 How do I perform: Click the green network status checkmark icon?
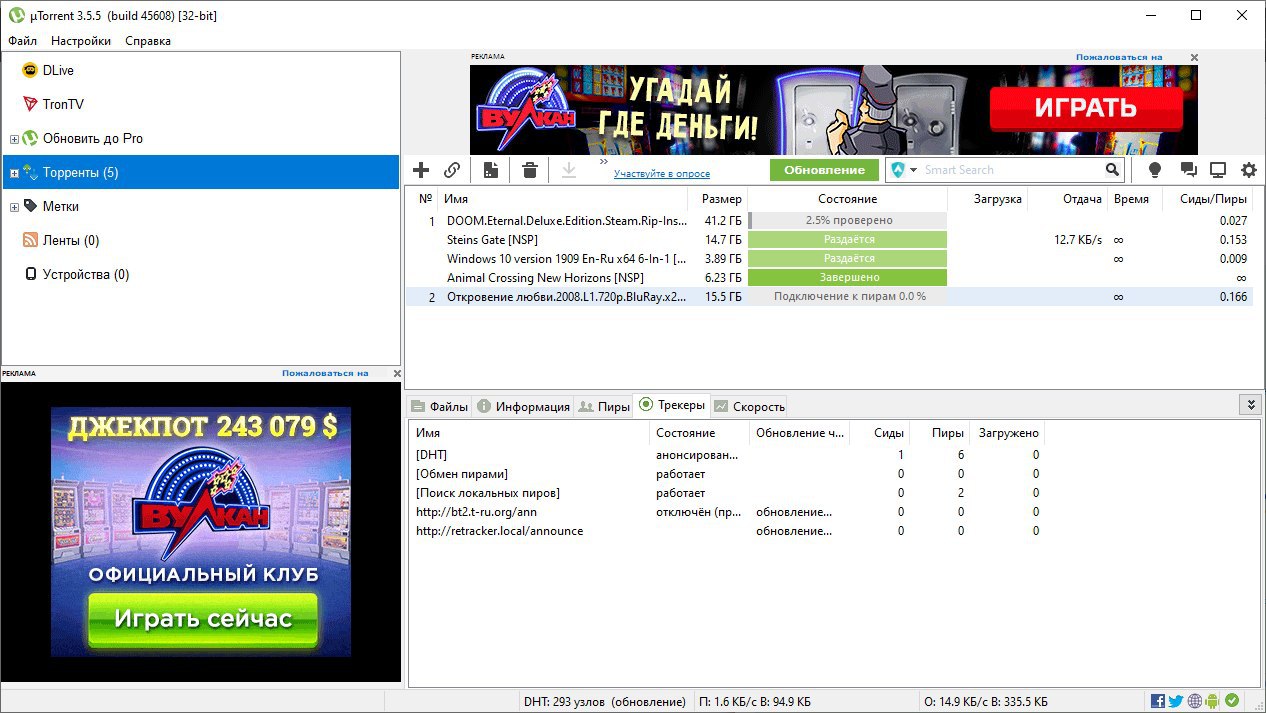[1232, 701]
